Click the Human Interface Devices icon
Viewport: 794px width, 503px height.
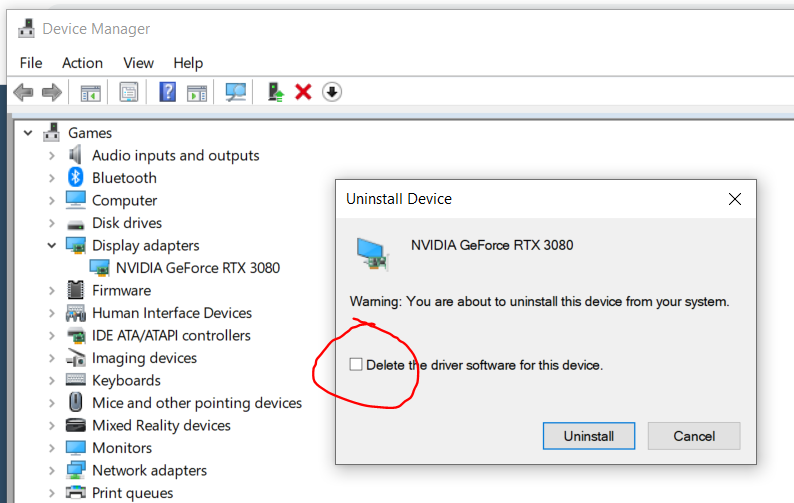pyautogui.click(x=75, y=313)
